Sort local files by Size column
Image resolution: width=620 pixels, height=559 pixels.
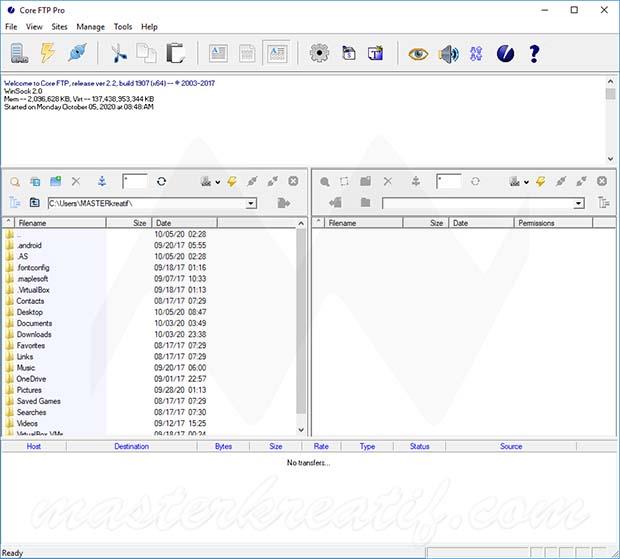(129, 223)
